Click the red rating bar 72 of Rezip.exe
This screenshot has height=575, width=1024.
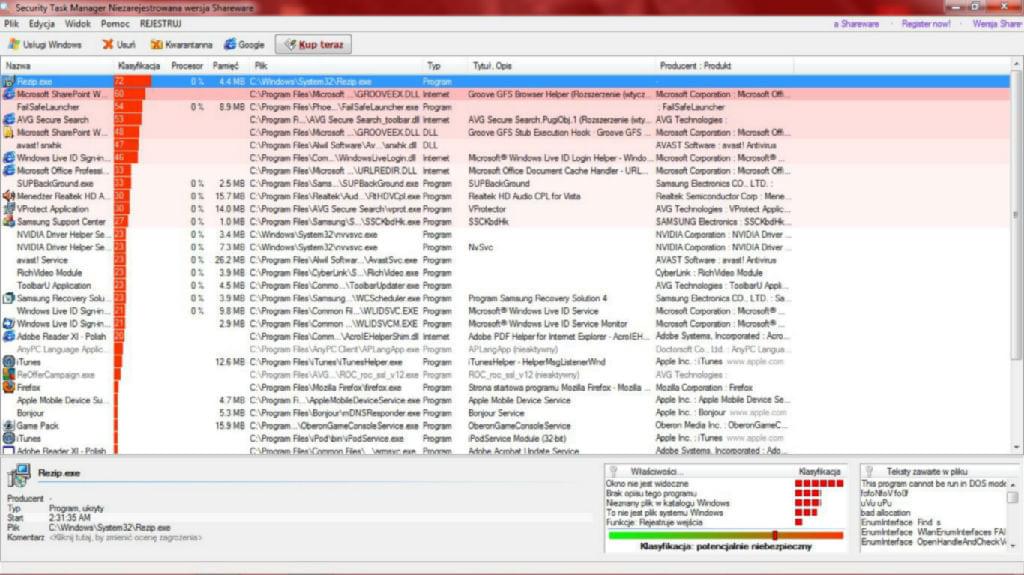(133, 82)
